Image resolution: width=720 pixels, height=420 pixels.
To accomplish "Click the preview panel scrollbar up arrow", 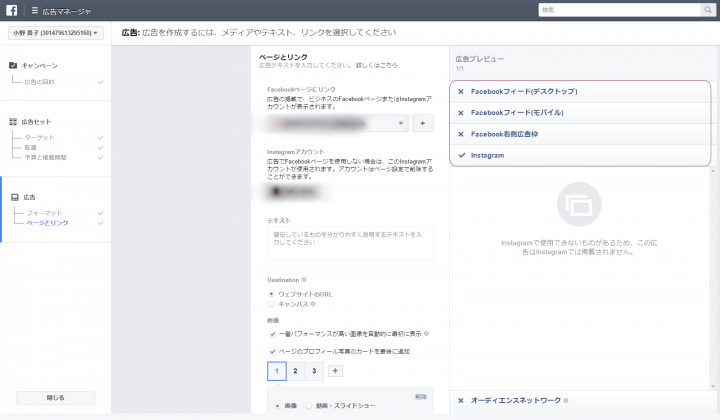I will pyautogui.click(x=713, y=171).
